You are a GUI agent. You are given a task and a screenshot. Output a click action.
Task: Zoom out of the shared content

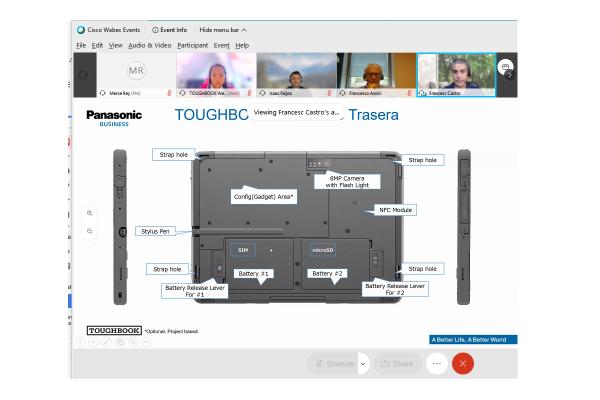[90, 231]
